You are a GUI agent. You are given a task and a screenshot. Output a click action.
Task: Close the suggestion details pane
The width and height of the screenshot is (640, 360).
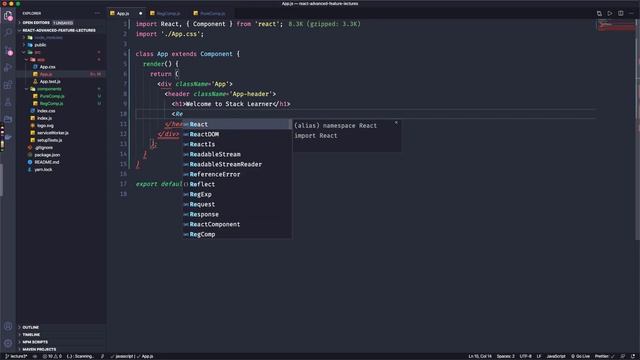click(x=396, y=122)
